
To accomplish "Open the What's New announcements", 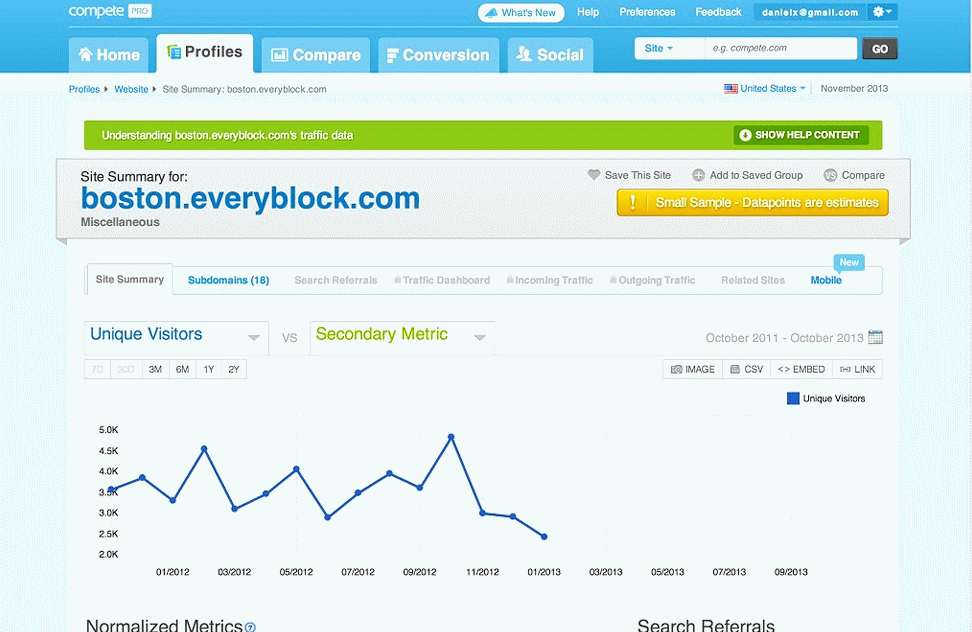I will click(521, 12).
